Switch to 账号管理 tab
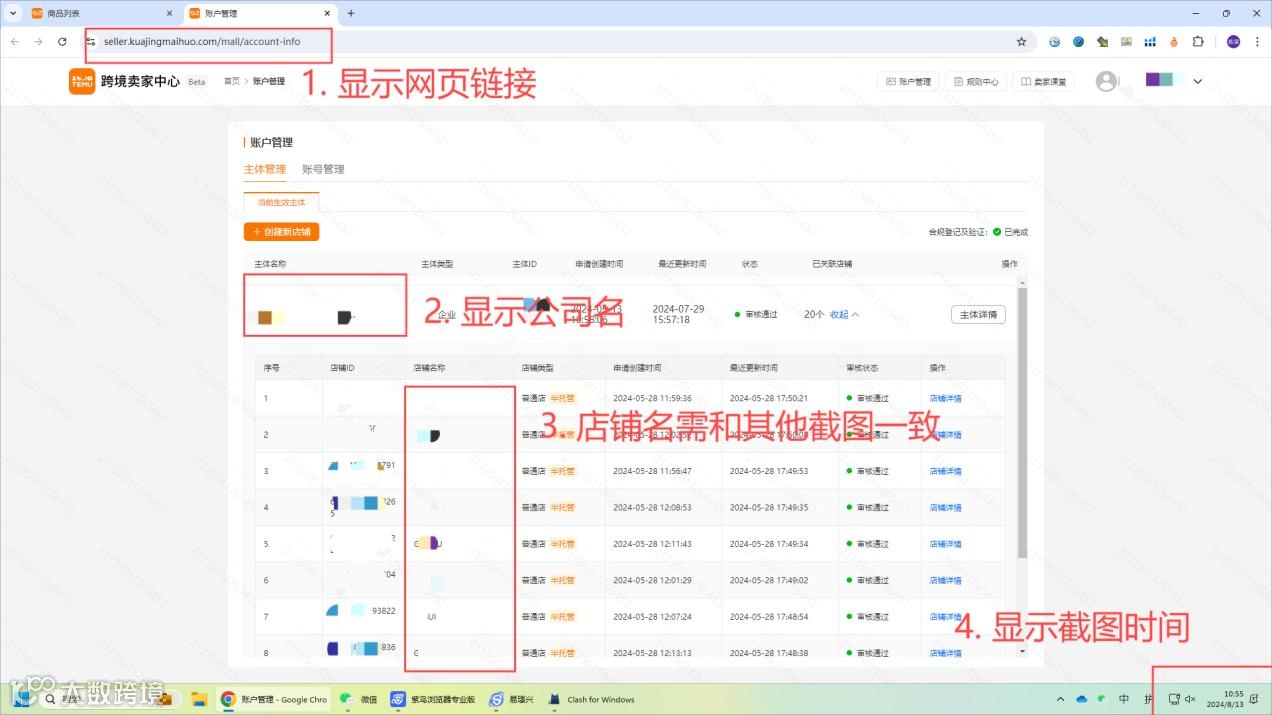The height and width of the screenshot is (715, 1272). click(x=323, y=169)
